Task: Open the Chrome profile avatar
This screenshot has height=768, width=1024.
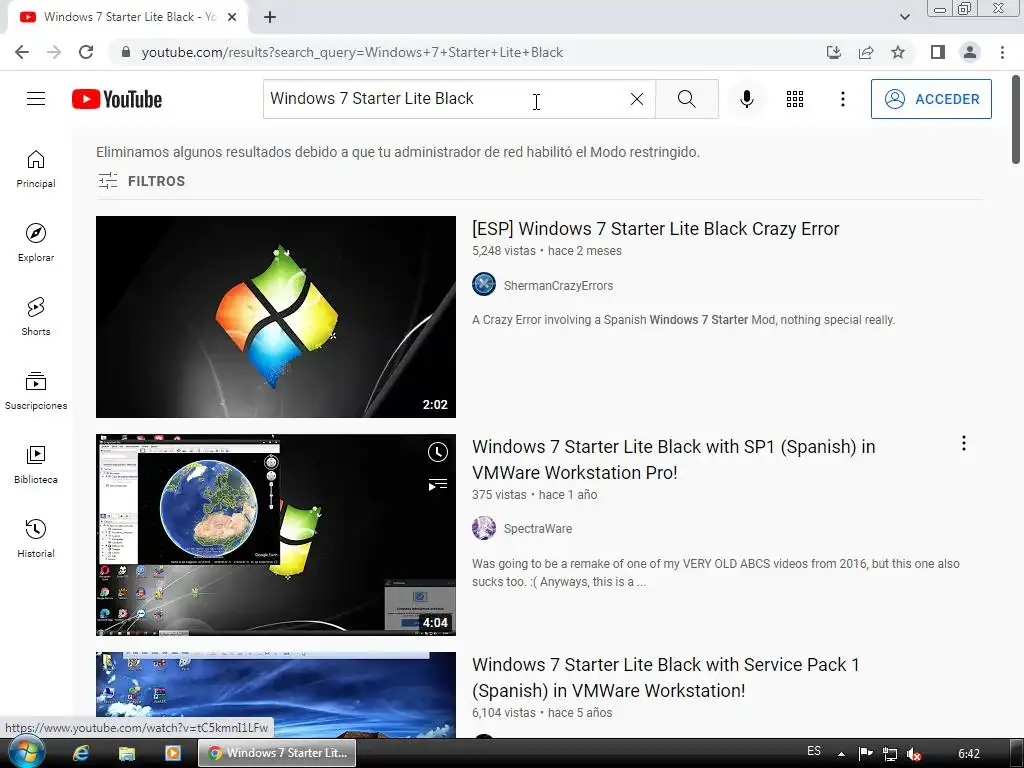Action: (x=970, y=52)
